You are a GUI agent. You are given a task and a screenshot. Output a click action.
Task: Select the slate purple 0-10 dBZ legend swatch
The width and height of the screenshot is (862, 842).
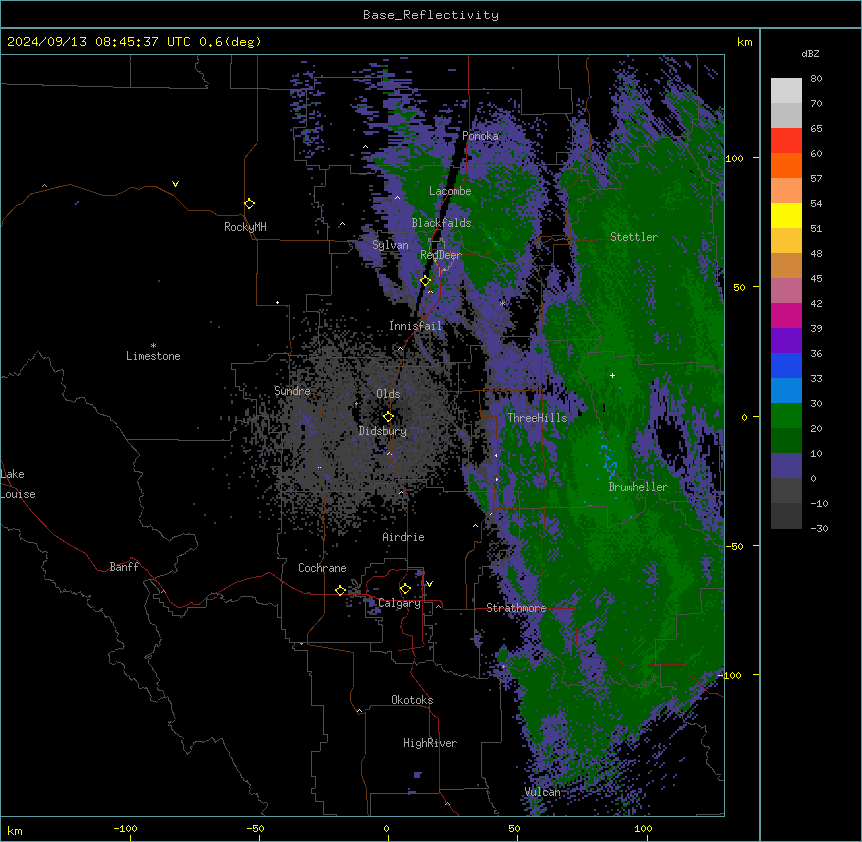pos(786,466)
